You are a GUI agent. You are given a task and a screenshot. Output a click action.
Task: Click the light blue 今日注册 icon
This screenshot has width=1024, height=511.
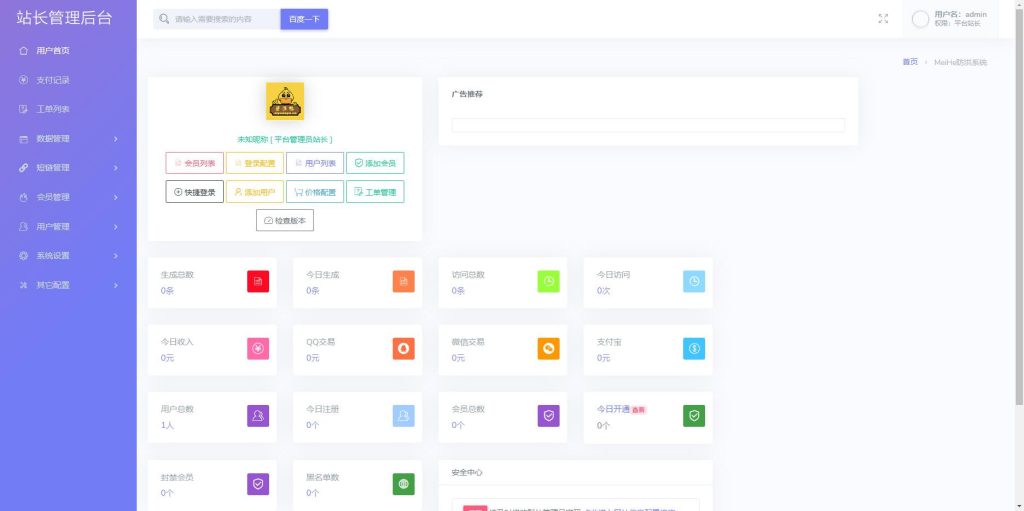[404, 416]
